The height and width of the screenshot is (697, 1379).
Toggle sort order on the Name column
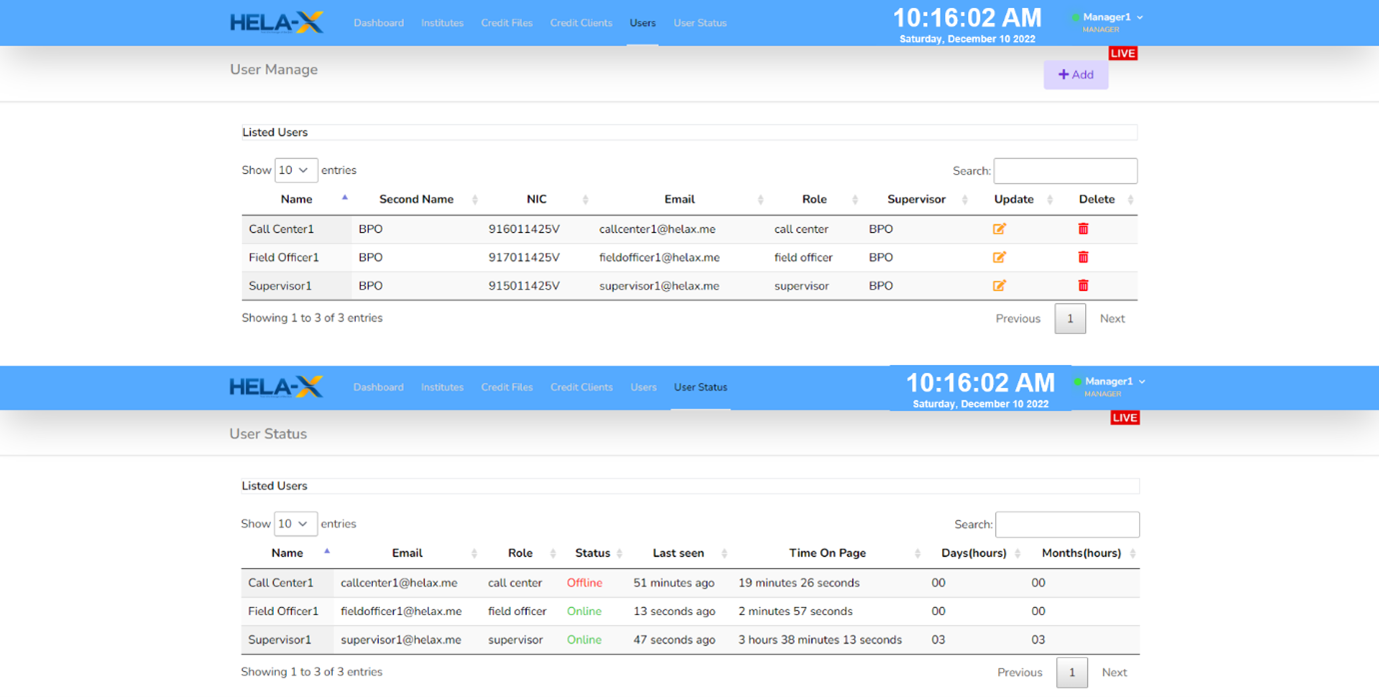pyautogui.click(x=296, y=199)
